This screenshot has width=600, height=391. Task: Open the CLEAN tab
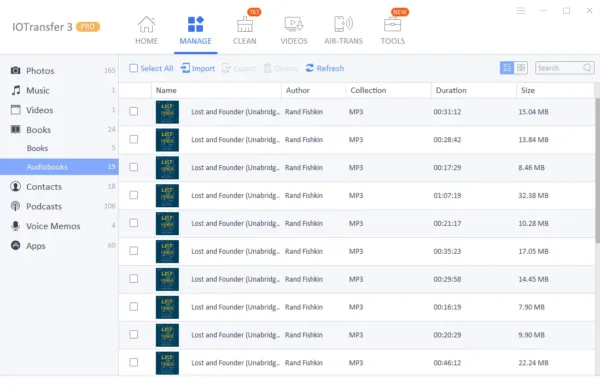tap(245, 31)
